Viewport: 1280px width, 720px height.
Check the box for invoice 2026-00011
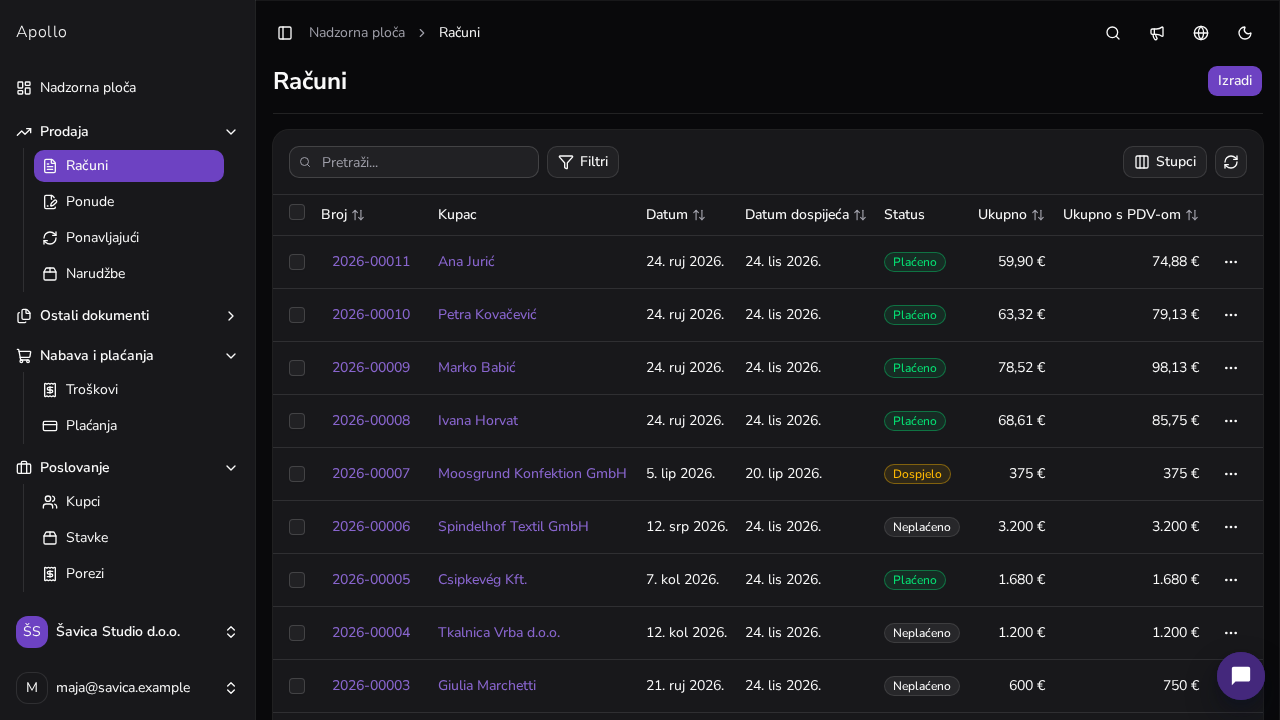297,262
